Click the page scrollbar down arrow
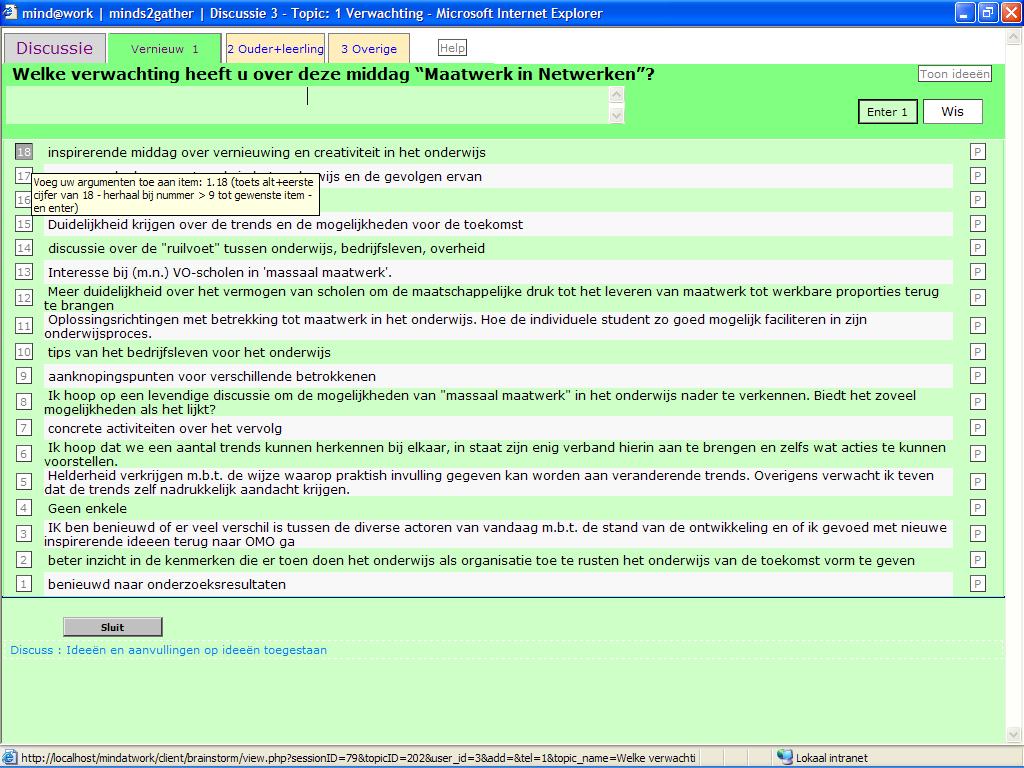Image resolution: width=1024 pixels, height=768 pixels. [1014, 735]
